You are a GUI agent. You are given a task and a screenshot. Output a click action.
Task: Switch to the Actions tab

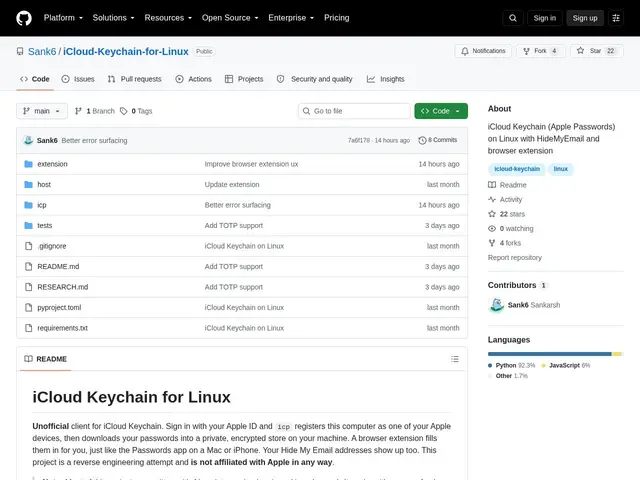coord(193,79)
